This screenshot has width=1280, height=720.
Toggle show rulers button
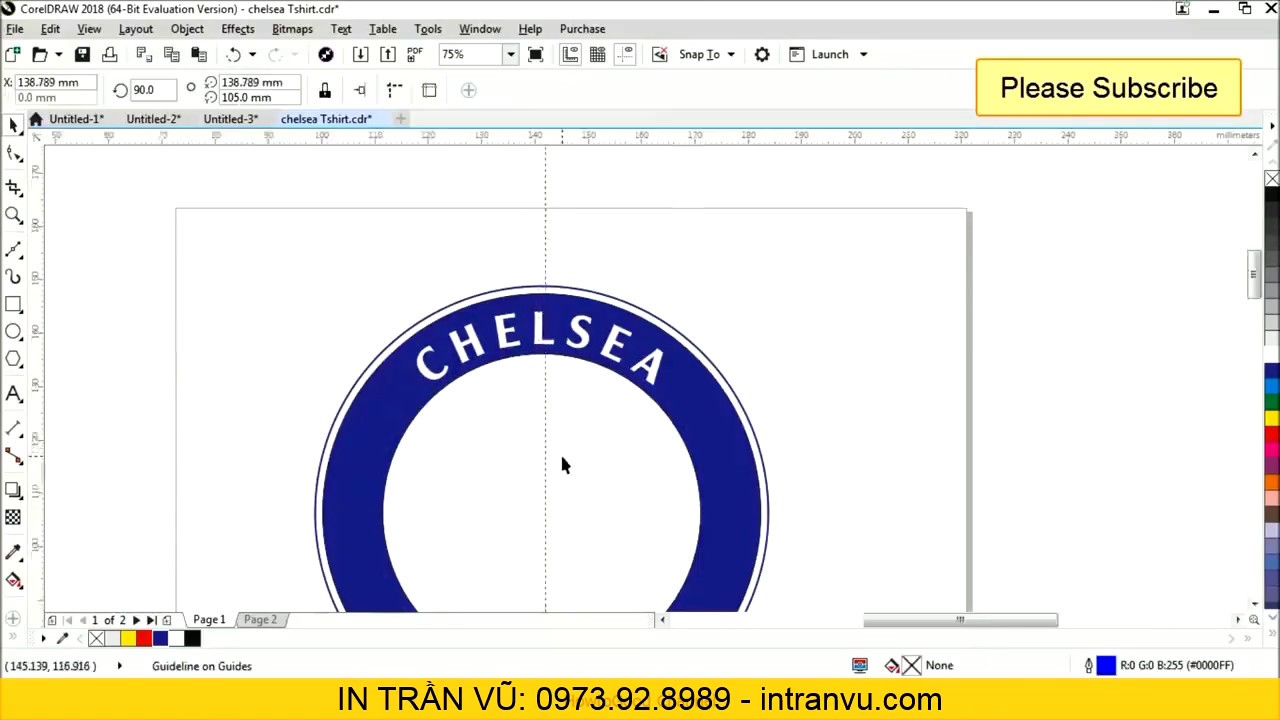(x=570, y=54)
